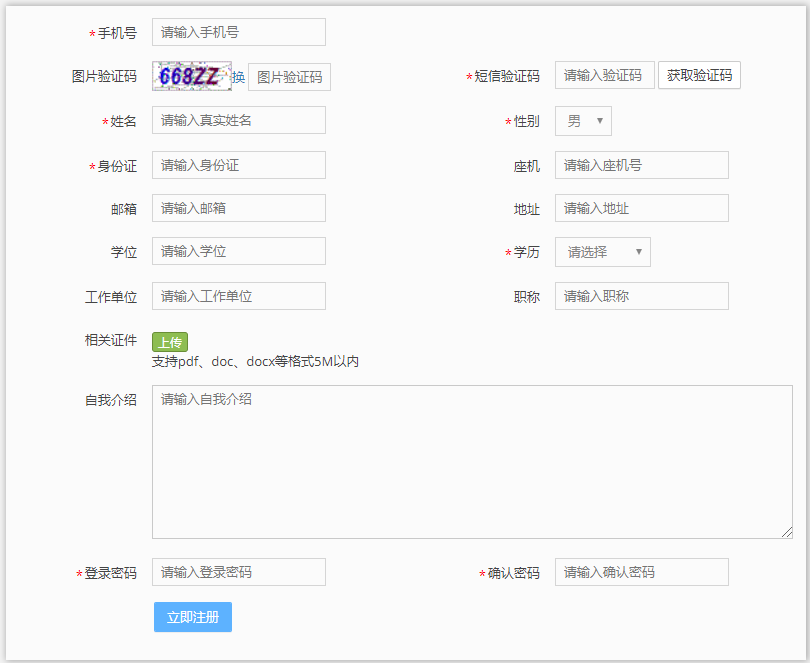Focus the 学位 degree input field

pos(239,251)
